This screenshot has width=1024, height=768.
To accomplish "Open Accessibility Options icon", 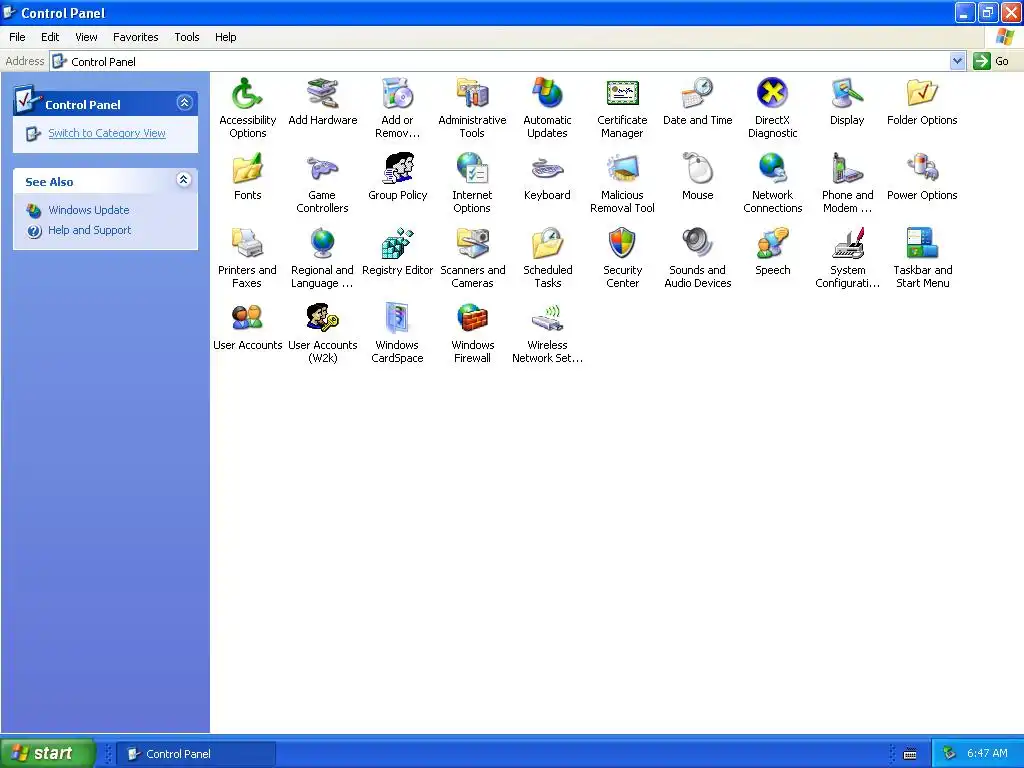I will pyautogui.click(x=248, y=93).
